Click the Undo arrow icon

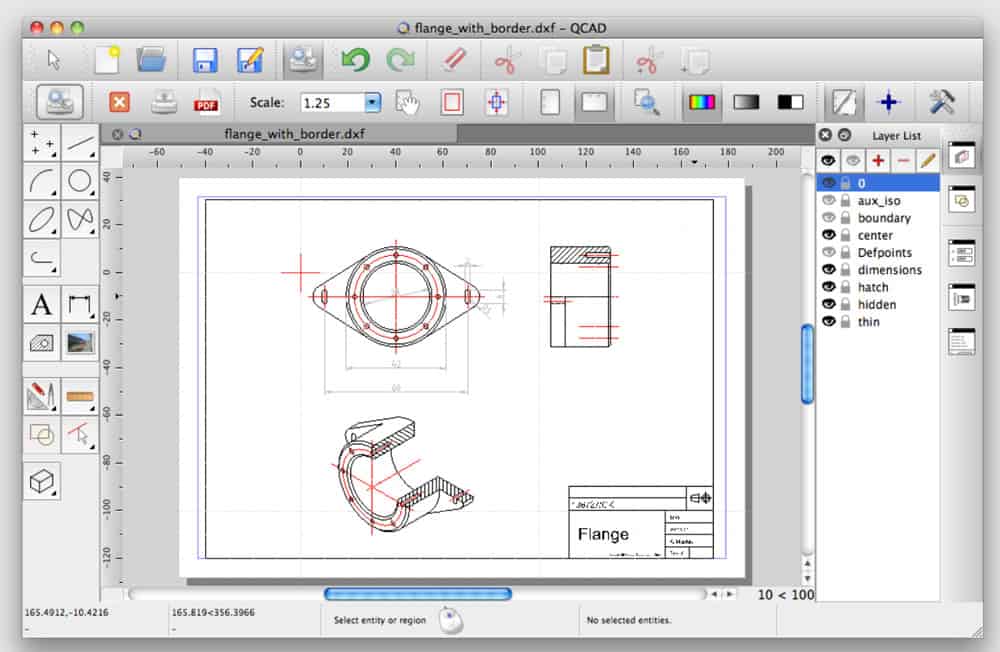(354, 59)
